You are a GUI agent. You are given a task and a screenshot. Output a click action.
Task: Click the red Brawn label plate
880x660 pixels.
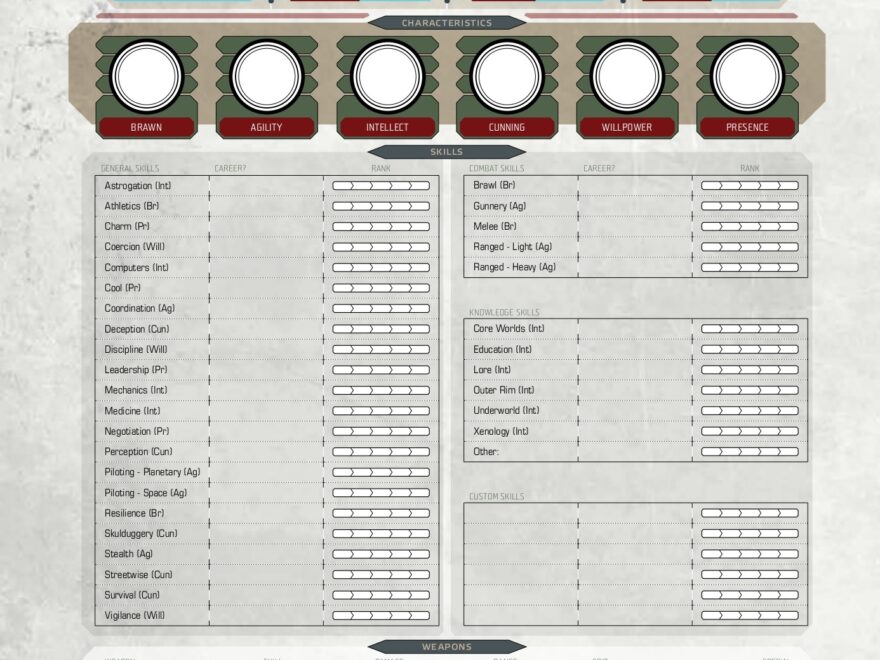[146, 127]
